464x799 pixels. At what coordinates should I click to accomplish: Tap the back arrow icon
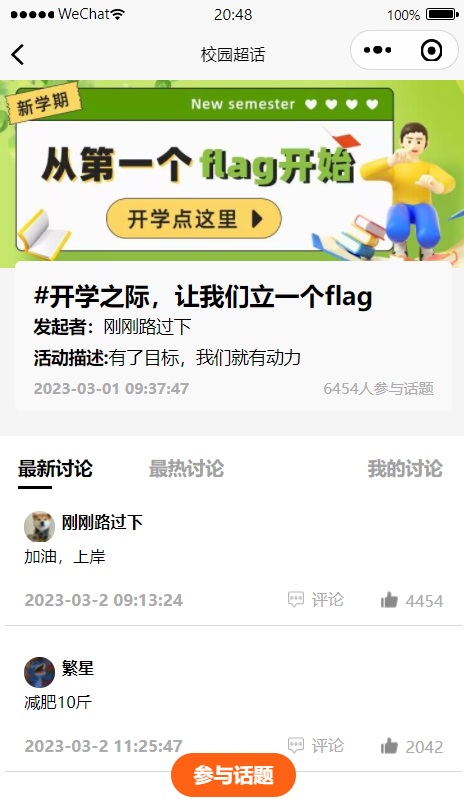pos(18,55)
